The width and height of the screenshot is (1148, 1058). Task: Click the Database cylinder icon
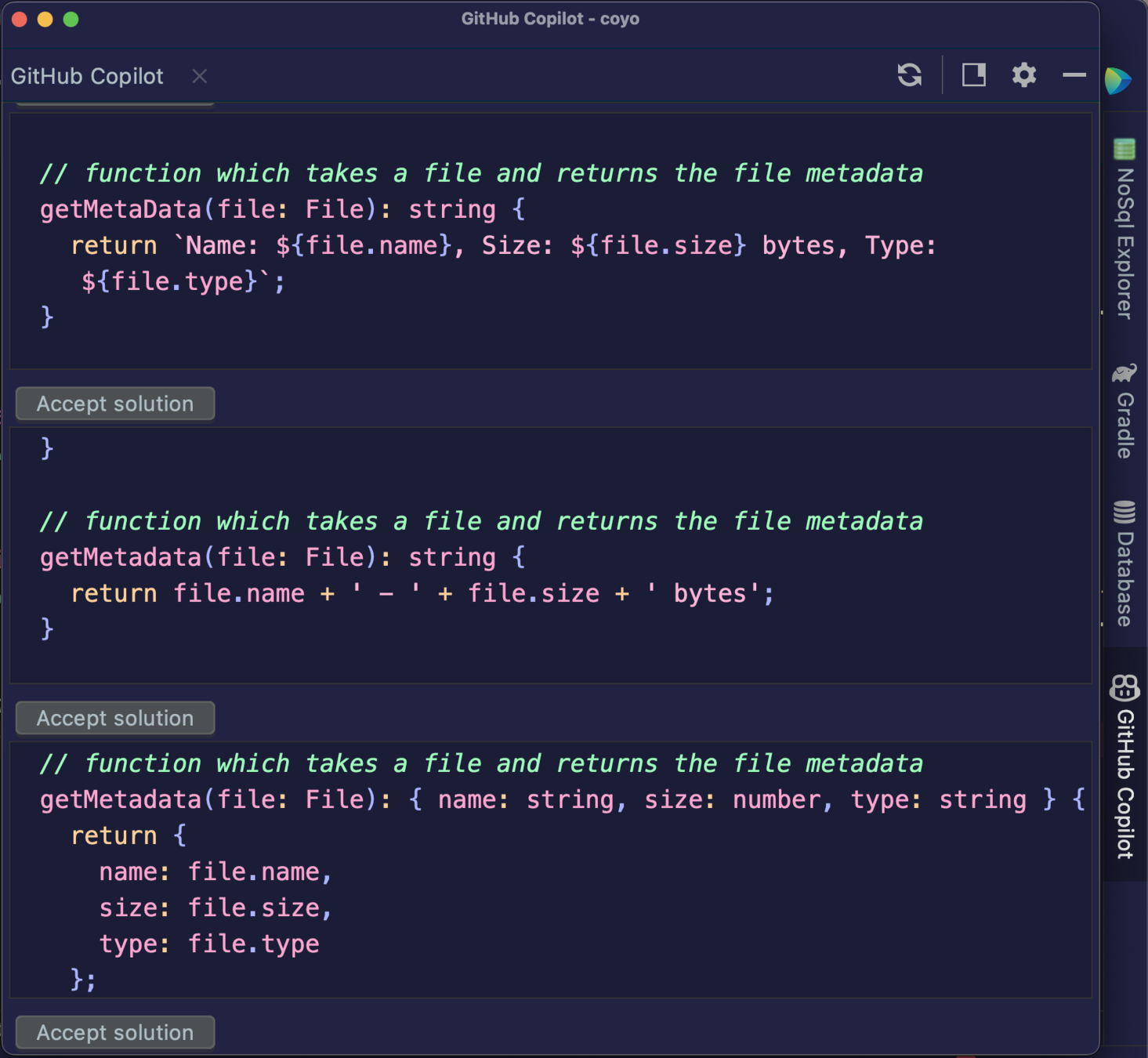click(x=1124, y=512)
